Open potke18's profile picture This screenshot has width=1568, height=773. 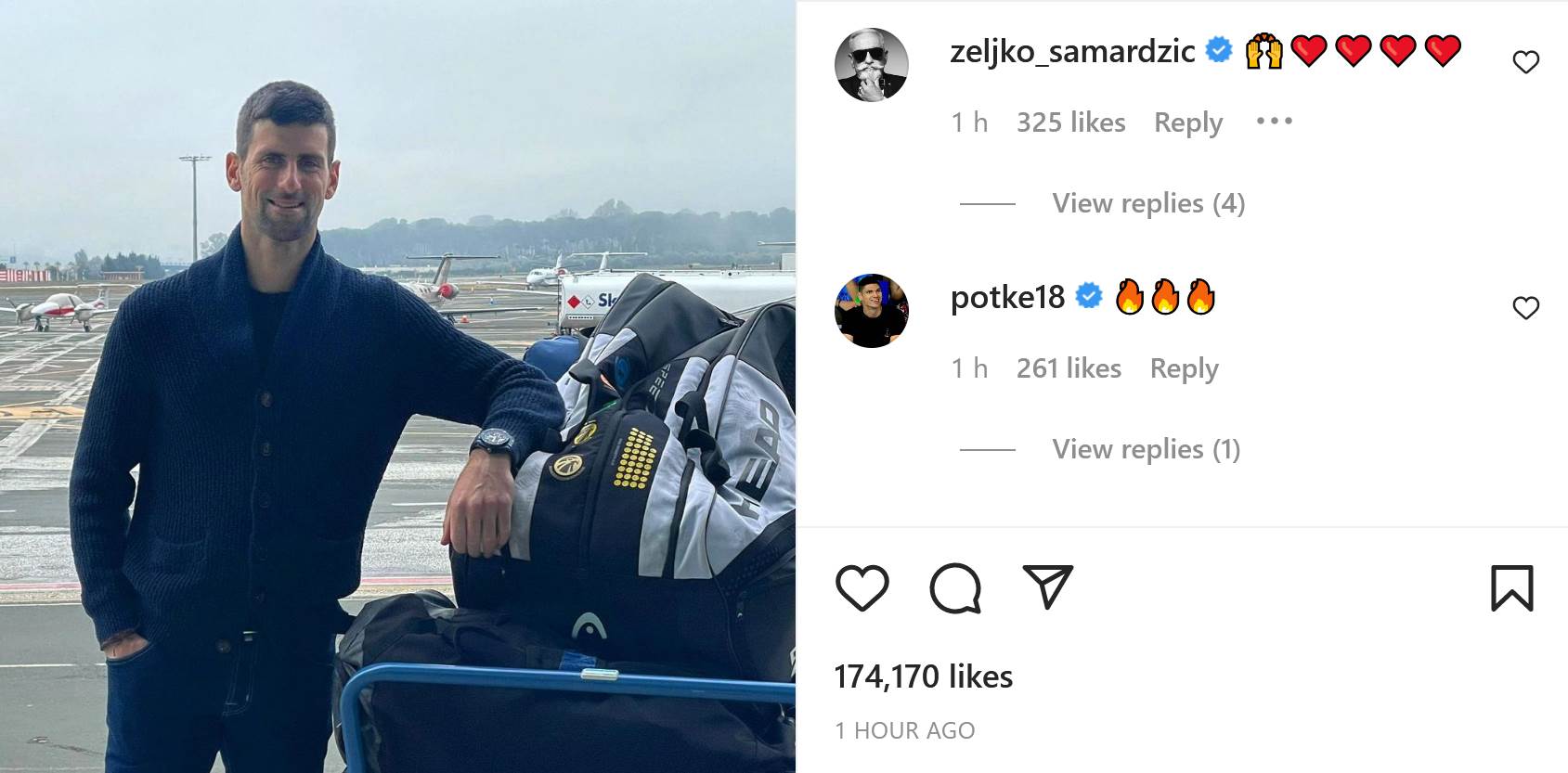point(871,310)
